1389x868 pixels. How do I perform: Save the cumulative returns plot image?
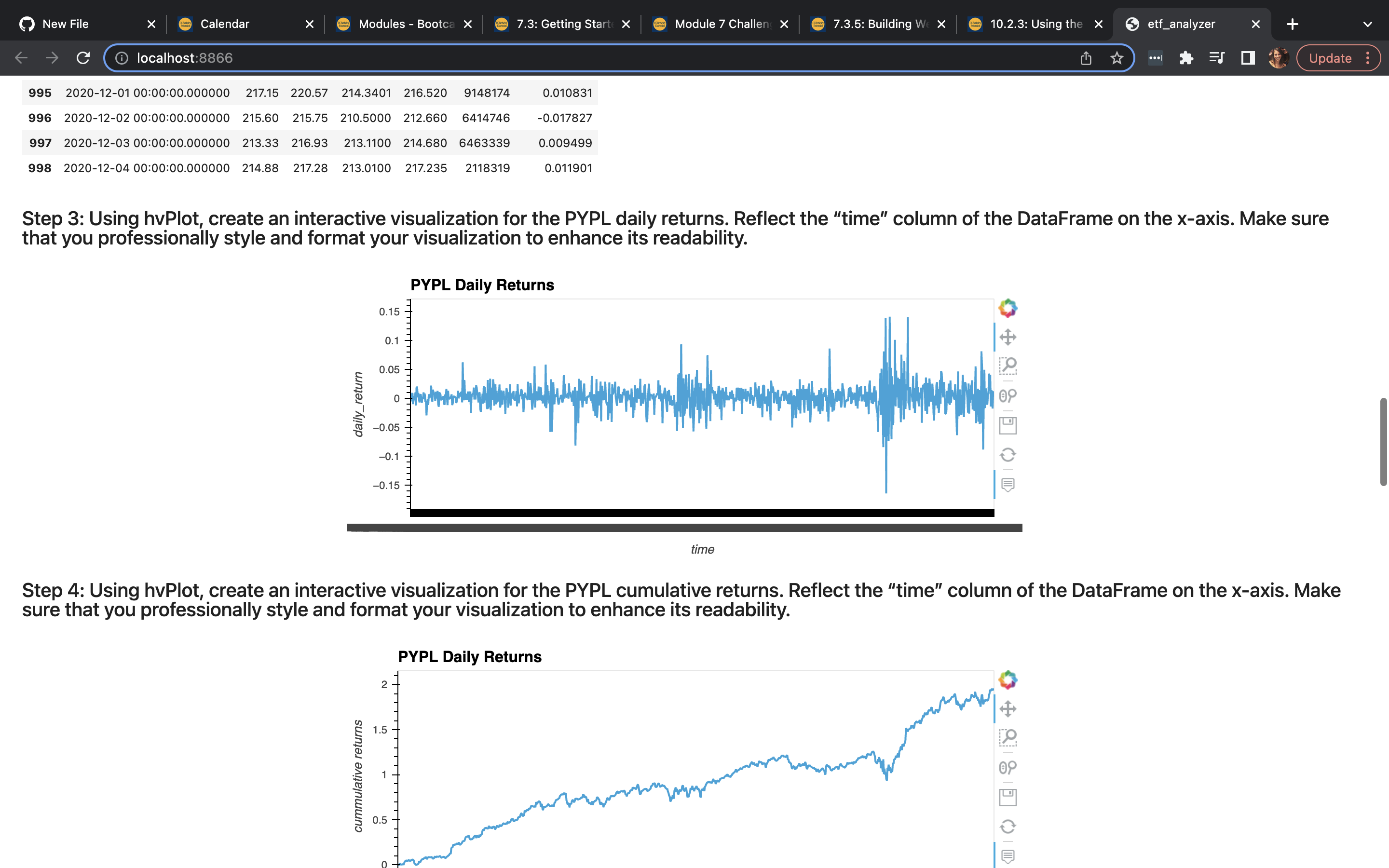1008,797
